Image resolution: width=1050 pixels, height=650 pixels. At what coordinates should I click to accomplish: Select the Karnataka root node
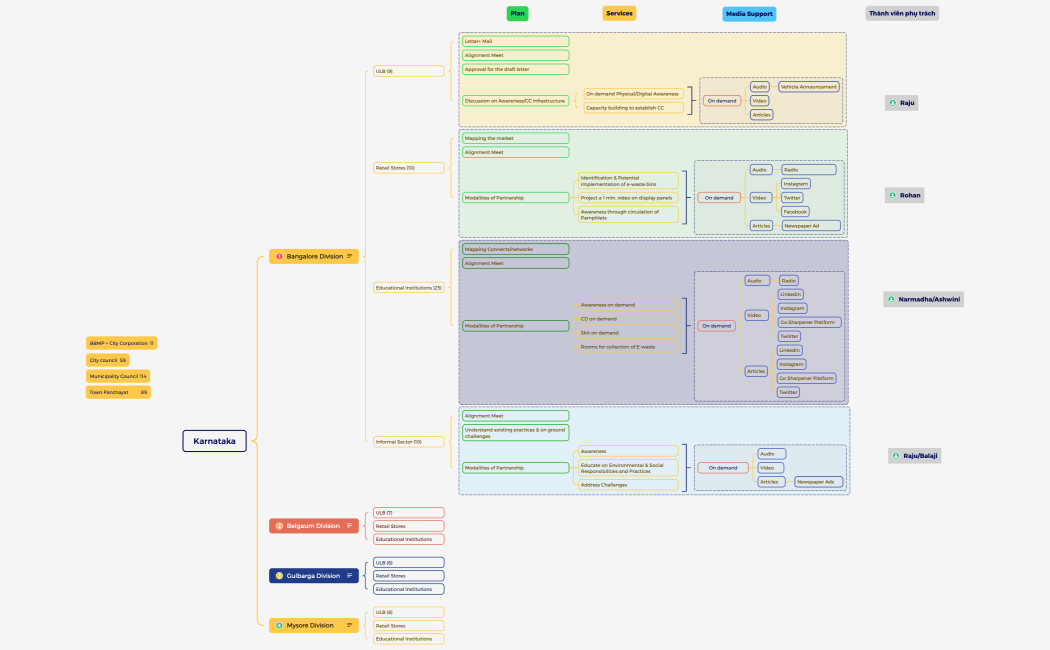pos(213,440)
